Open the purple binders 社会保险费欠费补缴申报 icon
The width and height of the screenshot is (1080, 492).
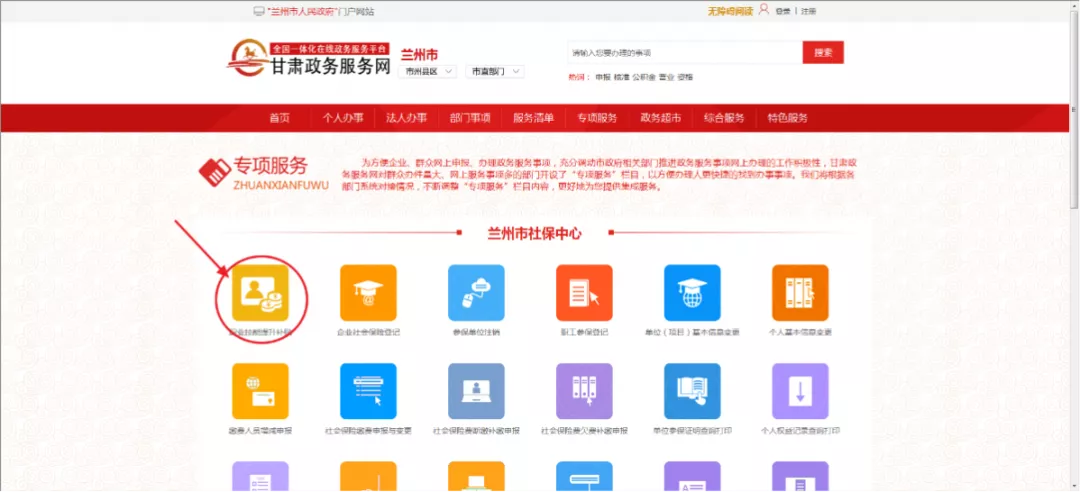coord(584,391)
